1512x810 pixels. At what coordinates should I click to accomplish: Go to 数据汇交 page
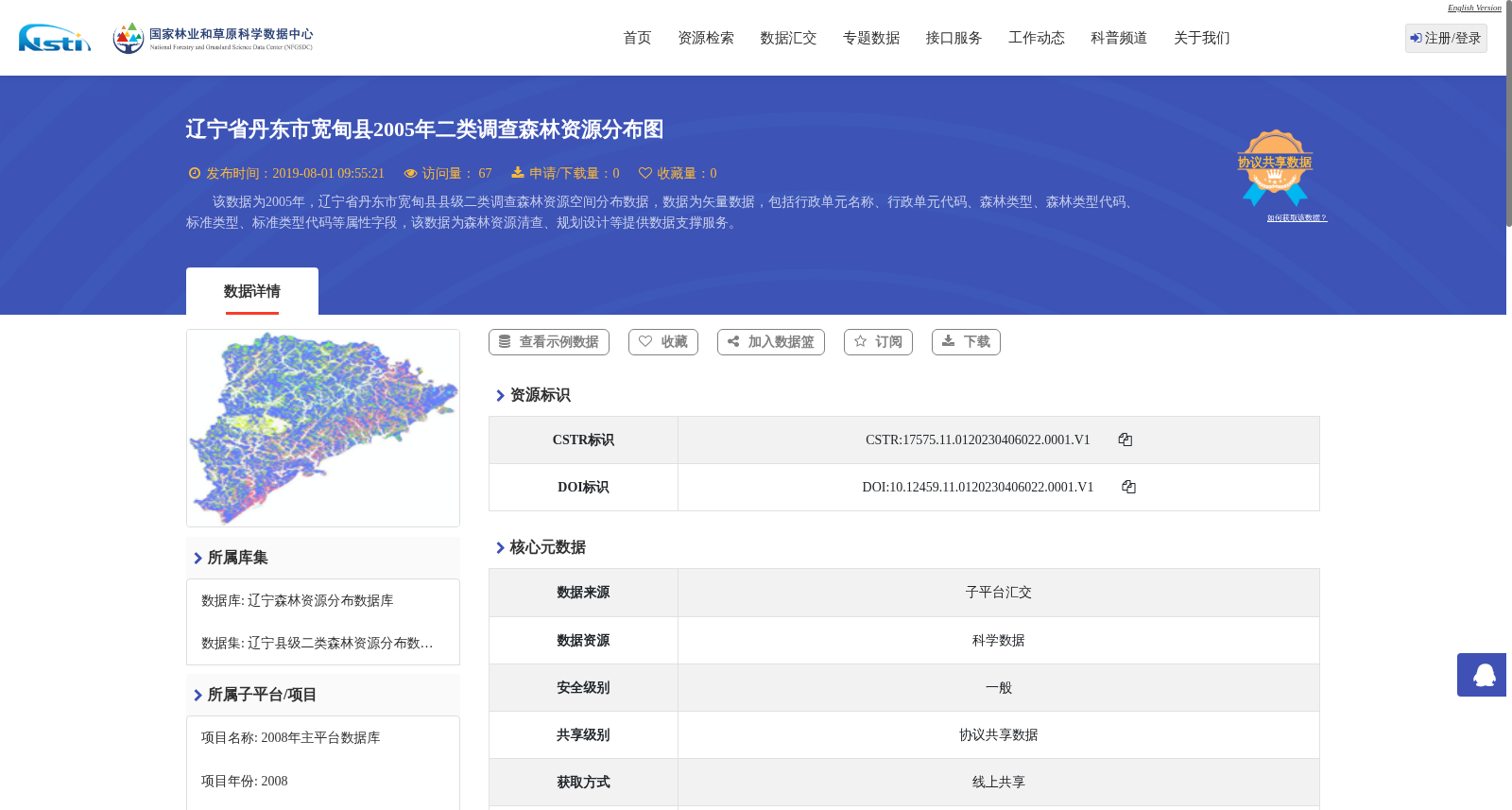pyautogui.click(x=788, y=38)
